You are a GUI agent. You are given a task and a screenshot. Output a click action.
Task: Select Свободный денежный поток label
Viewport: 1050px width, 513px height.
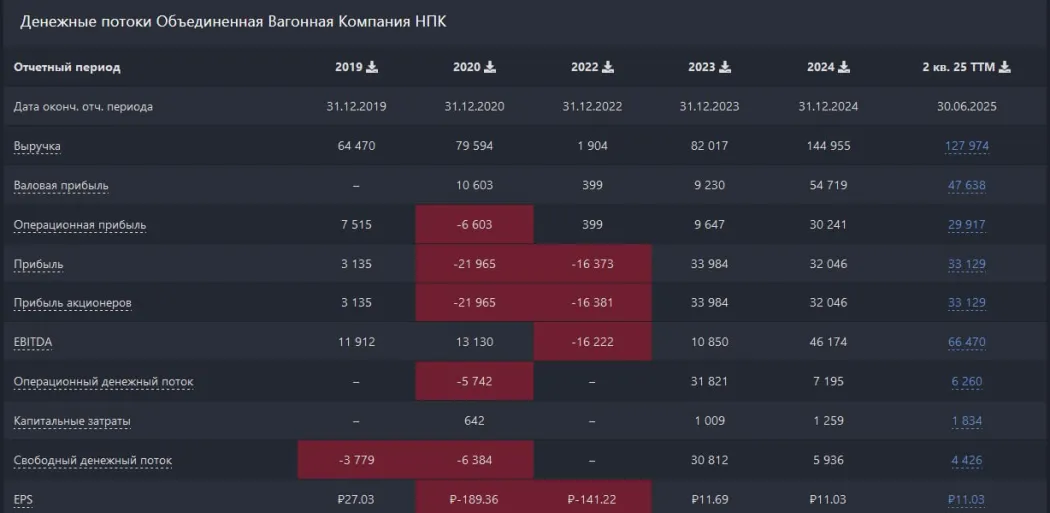tap(92, 460)
